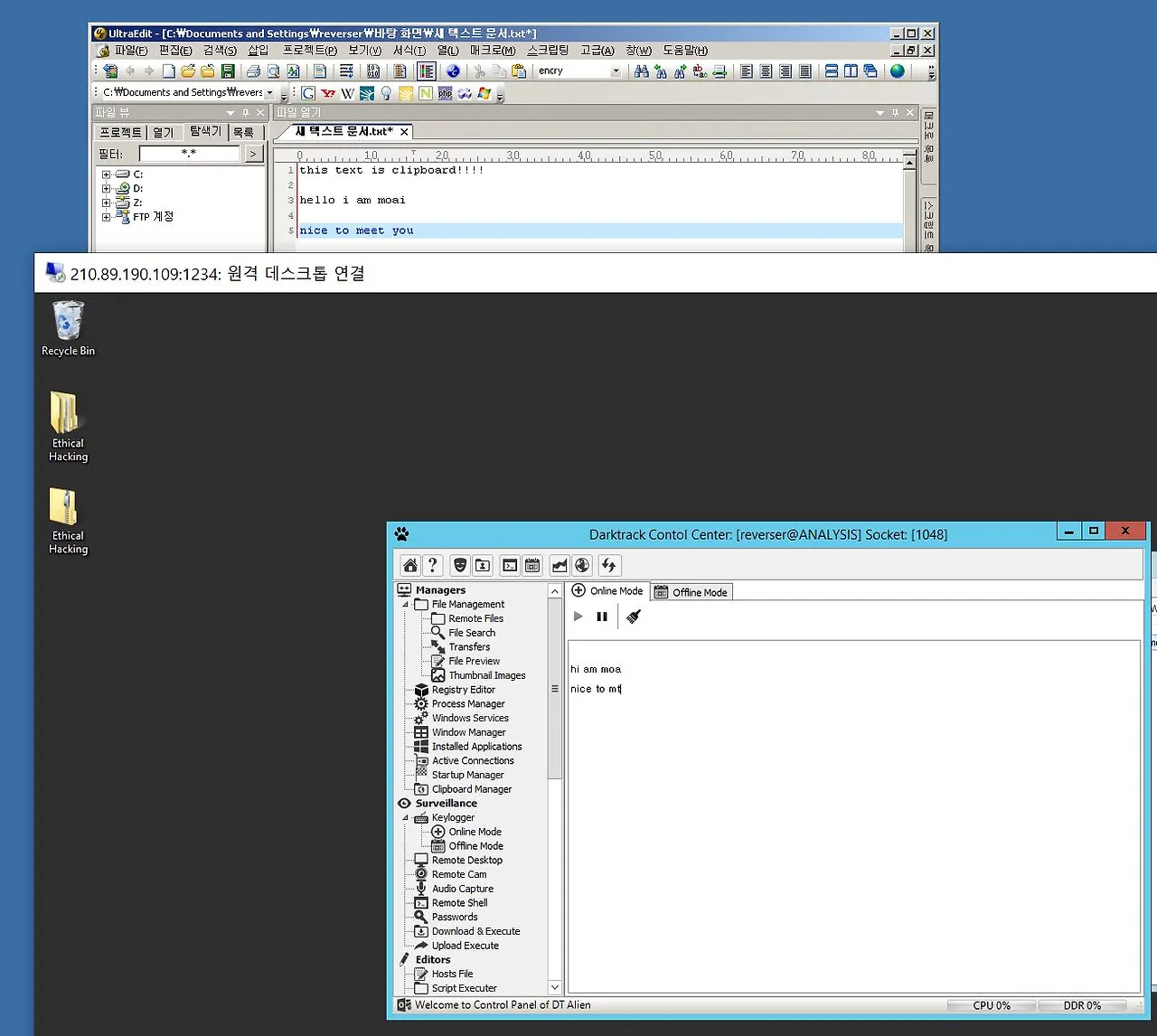Click the Darktrack home toolbar icon
1157x1036 pixels.
pyautogui.click(x=410, y=566)
